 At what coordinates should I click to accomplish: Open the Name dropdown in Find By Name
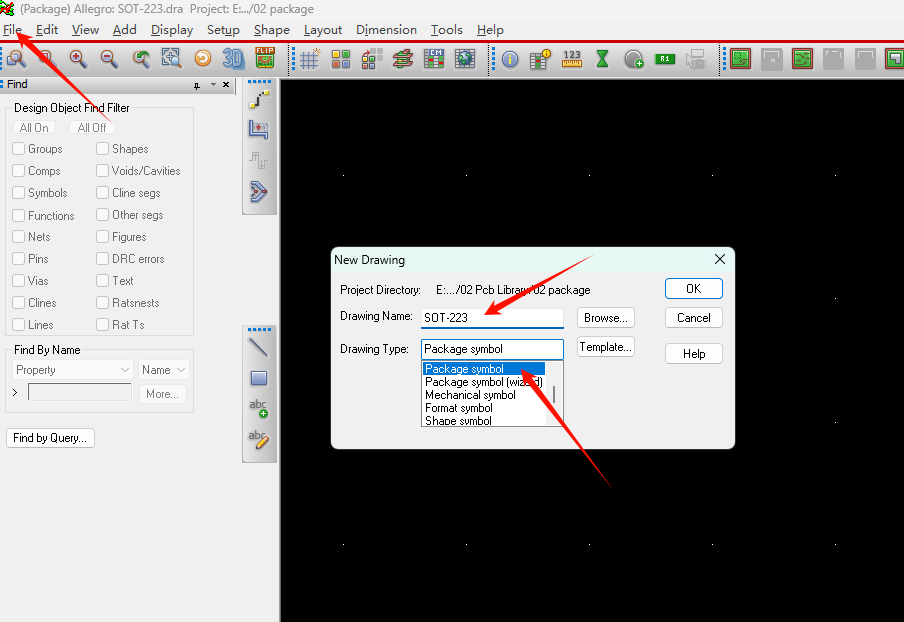(x=163, y=370)
